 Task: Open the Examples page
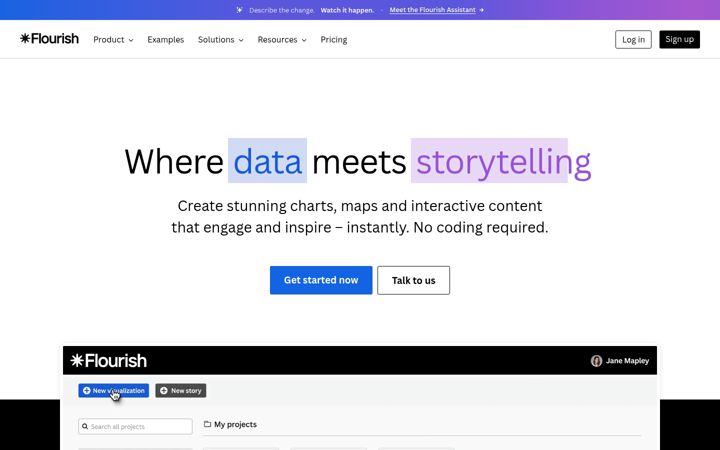[166, 39]
